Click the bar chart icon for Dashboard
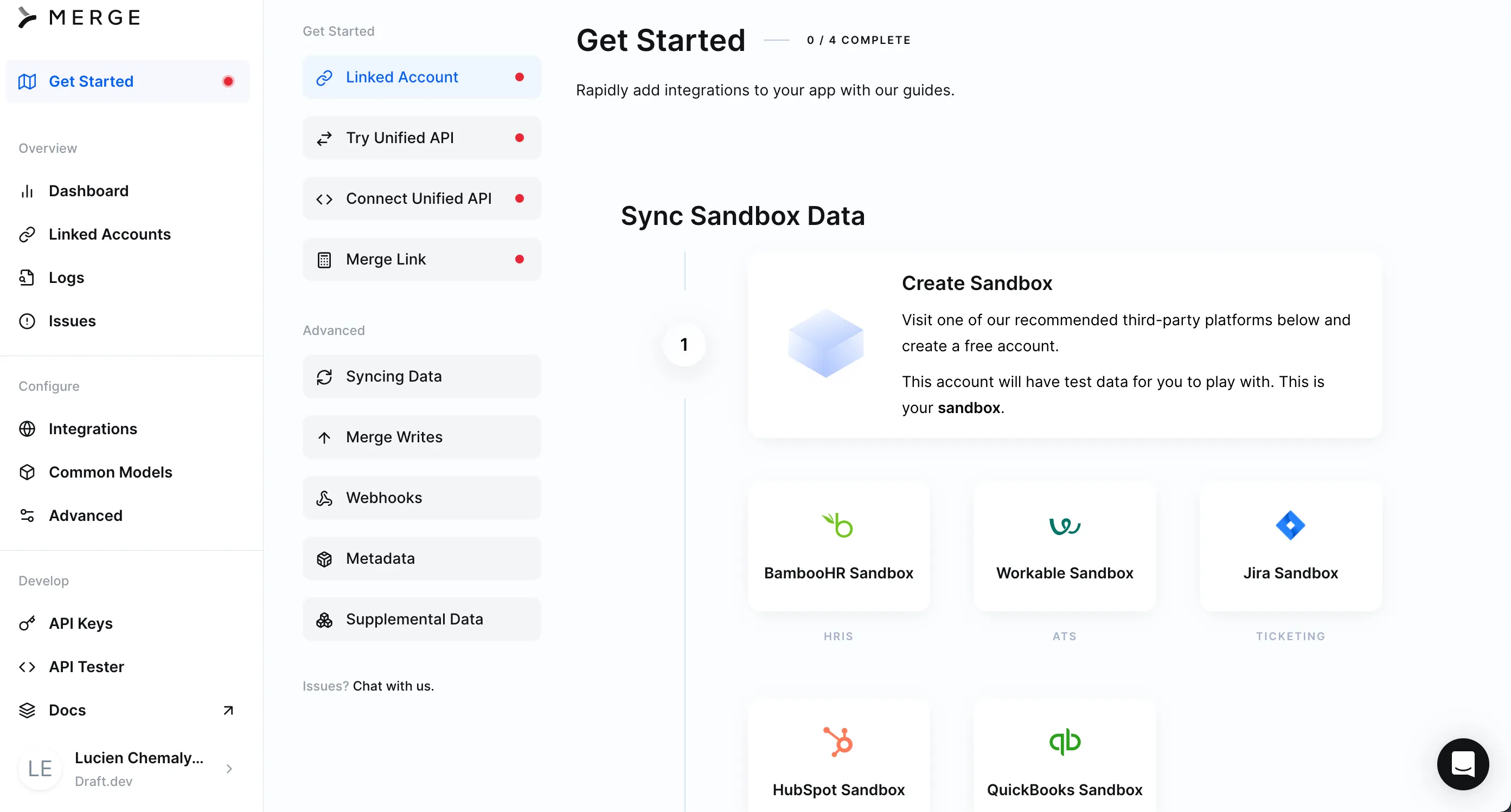Image resolution: width=1511 pixels, height=812 pixels. [x=27, y=191]
